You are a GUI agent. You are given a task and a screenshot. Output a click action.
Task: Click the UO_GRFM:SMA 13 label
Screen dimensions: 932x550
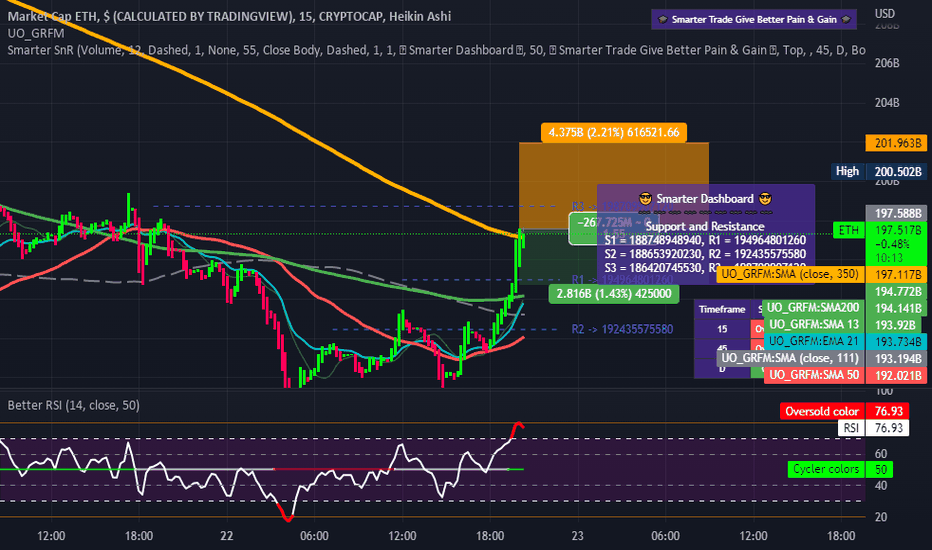[813, 324]
